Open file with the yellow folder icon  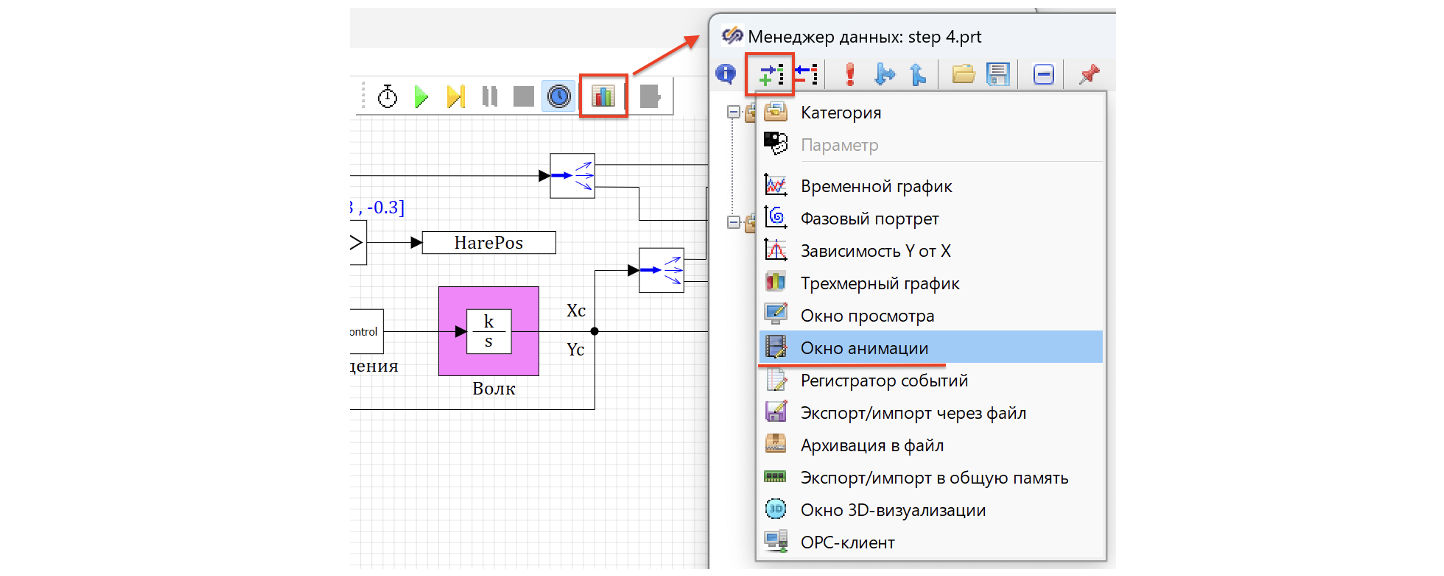coord(963,74)
